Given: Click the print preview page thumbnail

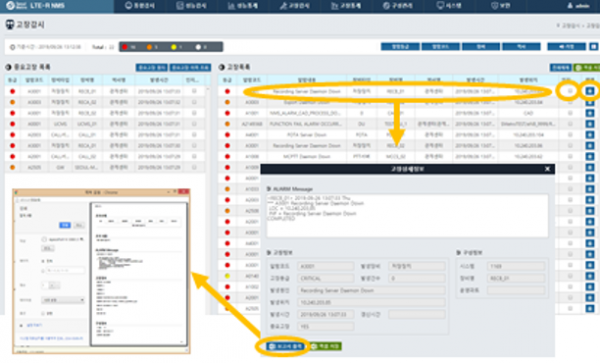Looking at the screenshot, I should [x=139, y=274].
